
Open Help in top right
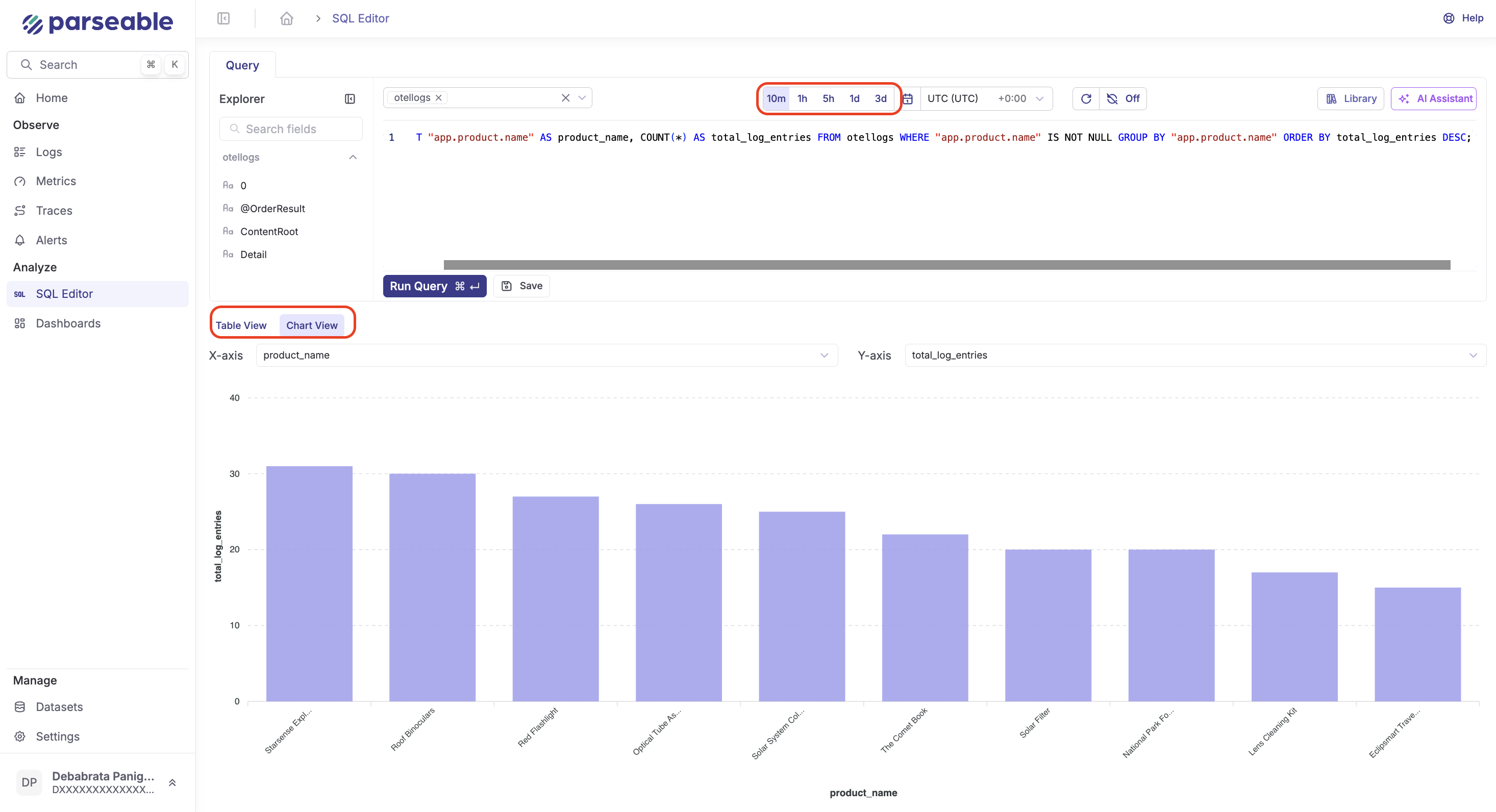click(x=1463, y=18)
